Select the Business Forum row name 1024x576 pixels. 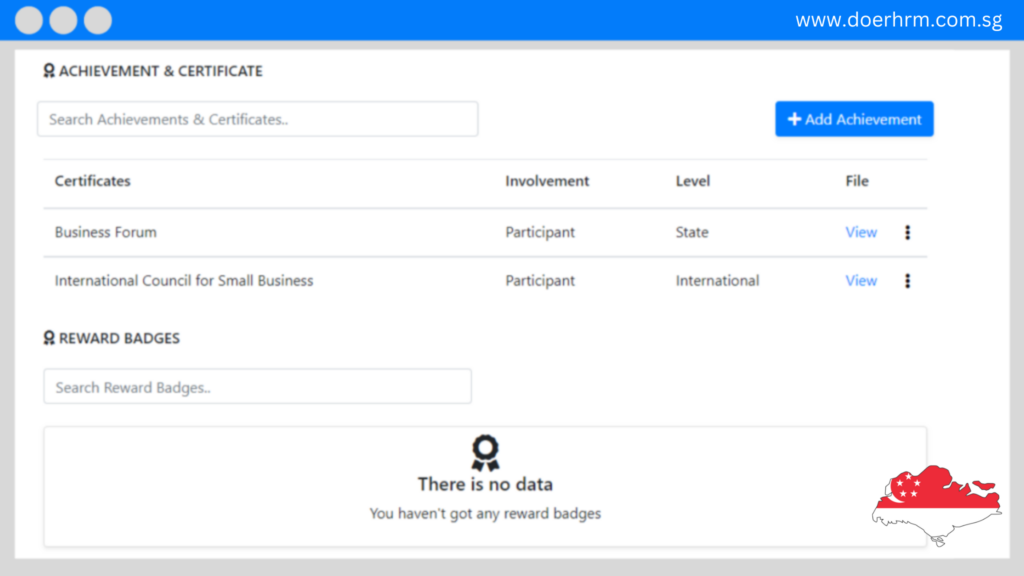pos(106,232)
